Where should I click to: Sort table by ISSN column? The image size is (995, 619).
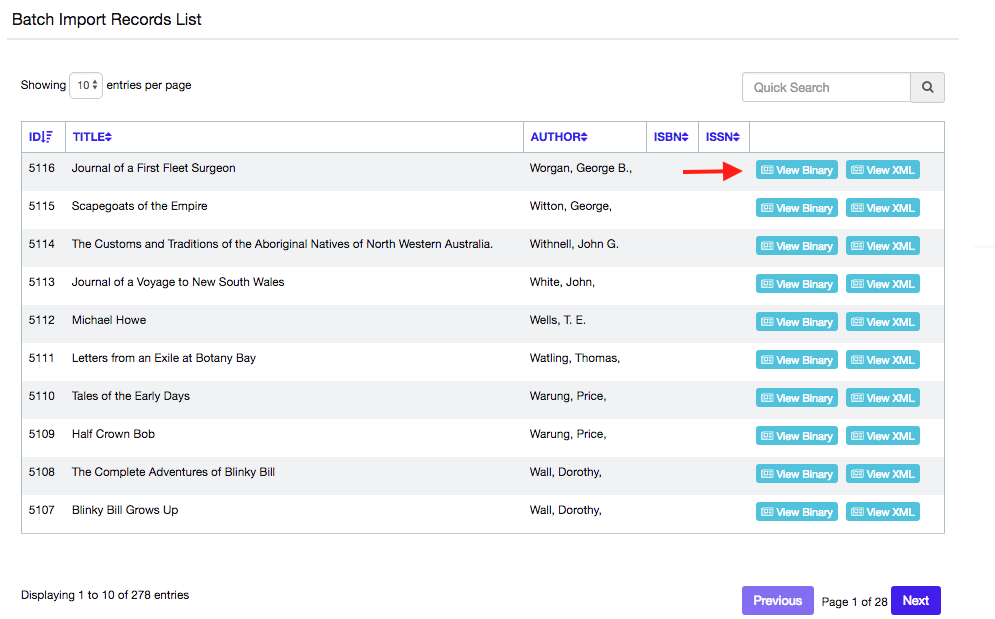coord(723,137)
